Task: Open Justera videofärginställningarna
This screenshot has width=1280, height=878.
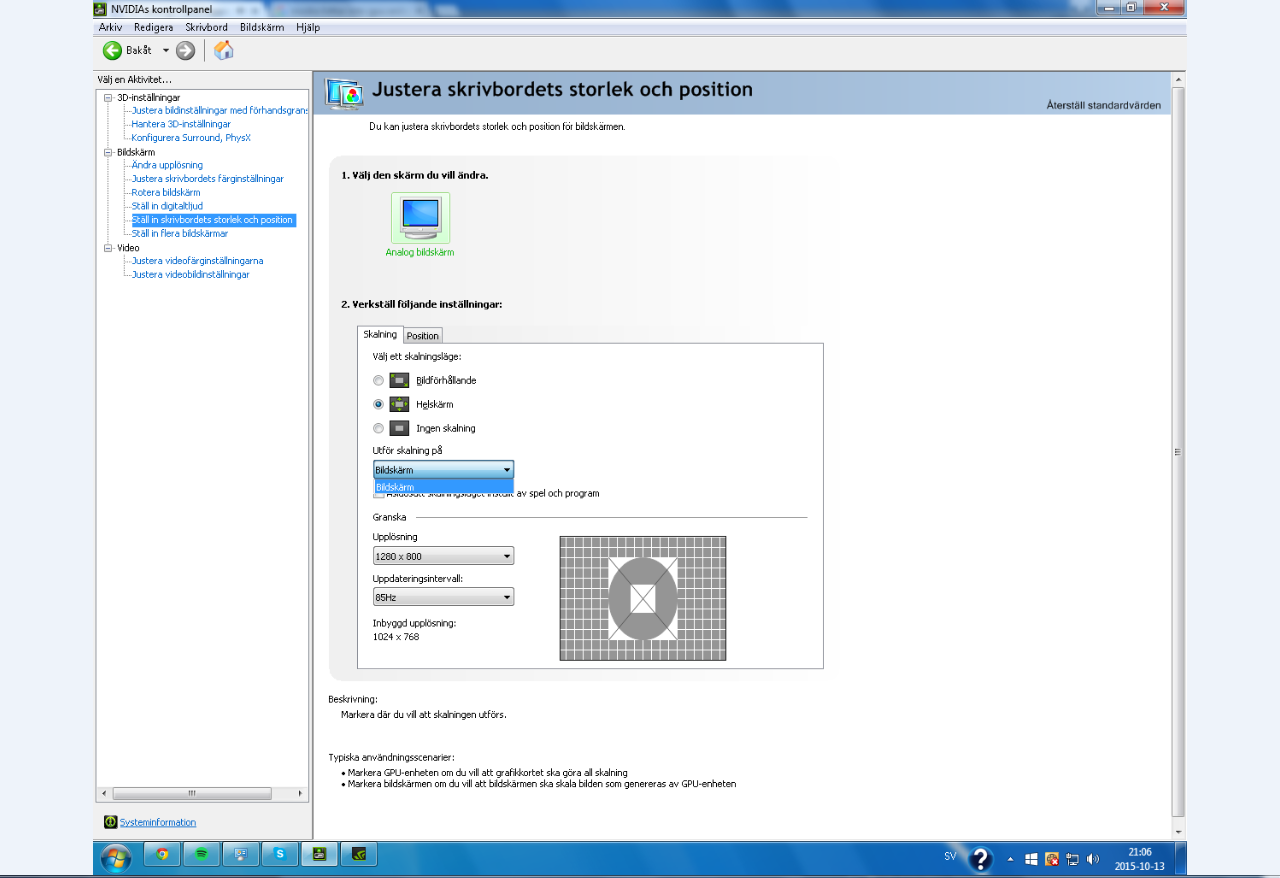Action: (x=198, y=261)
